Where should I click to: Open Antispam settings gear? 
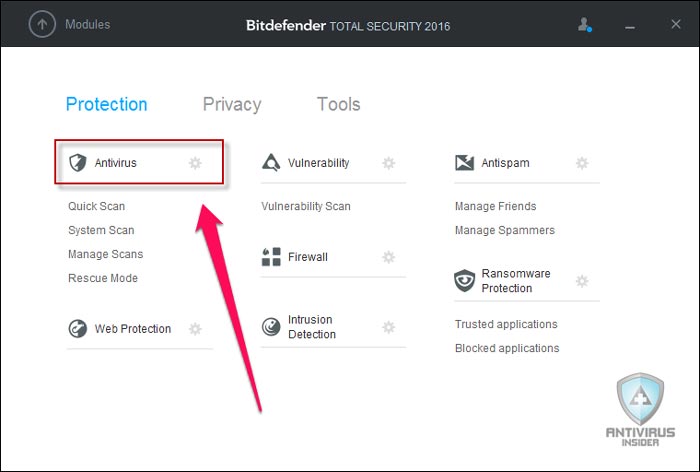coord(582,163)
